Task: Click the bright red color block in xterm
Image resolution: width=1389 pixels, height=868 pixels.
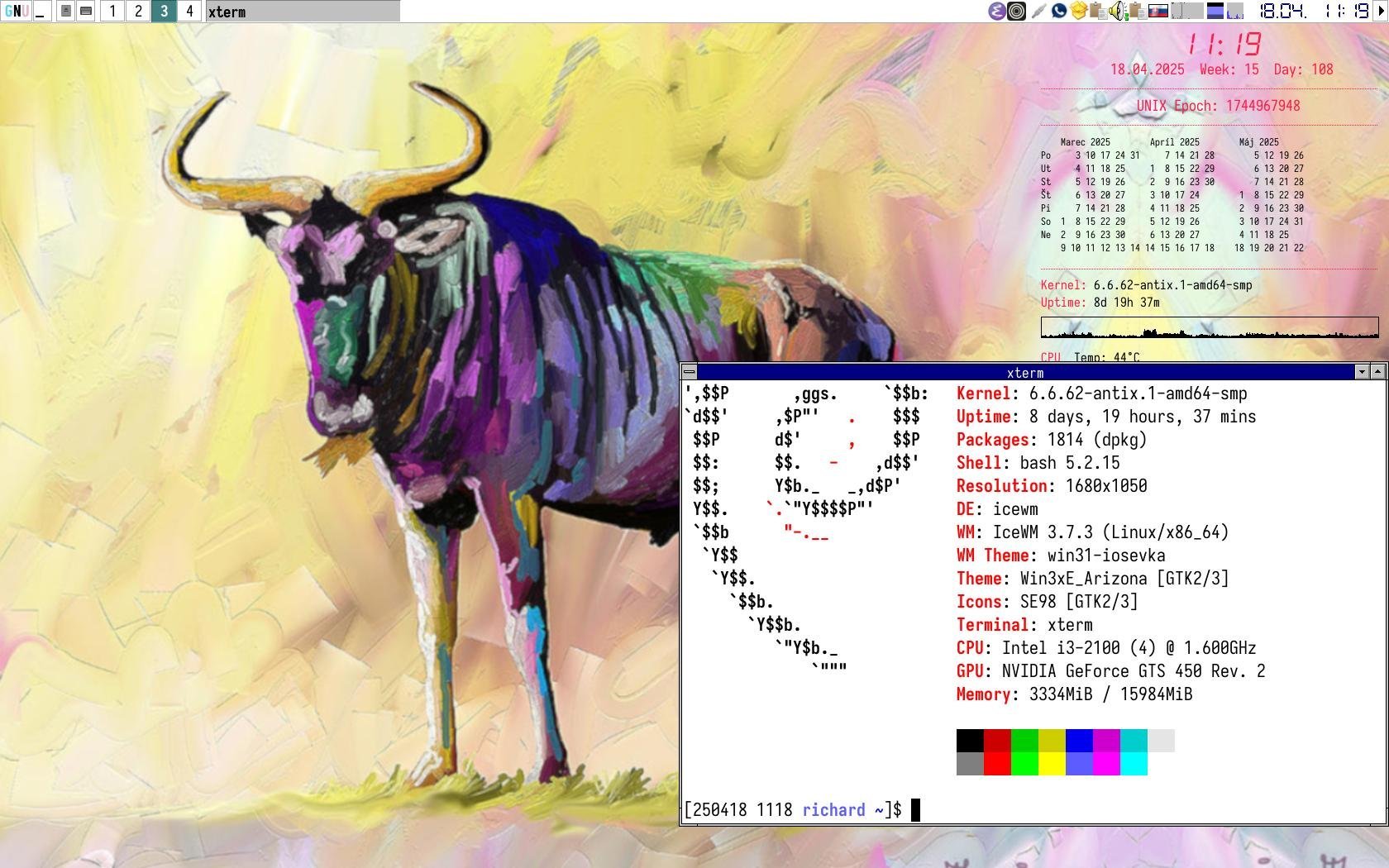Action: point(997,764)
